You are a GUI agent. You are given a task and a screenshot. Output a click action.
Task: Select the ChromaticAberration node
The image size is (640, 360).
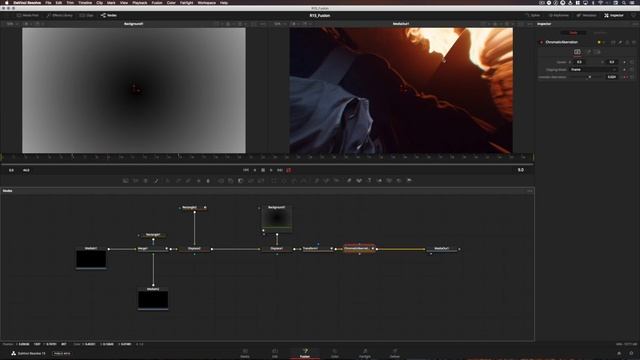click(359, 249)
